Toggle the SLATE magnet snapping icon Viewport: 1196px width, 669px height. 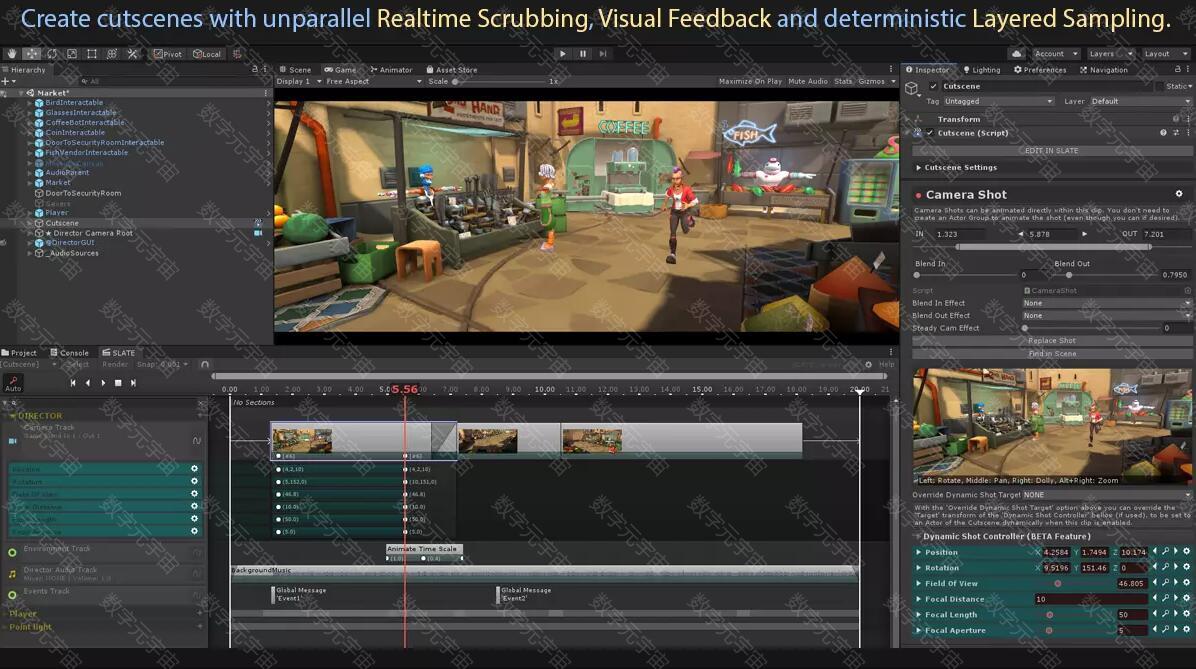pos(204,365)
